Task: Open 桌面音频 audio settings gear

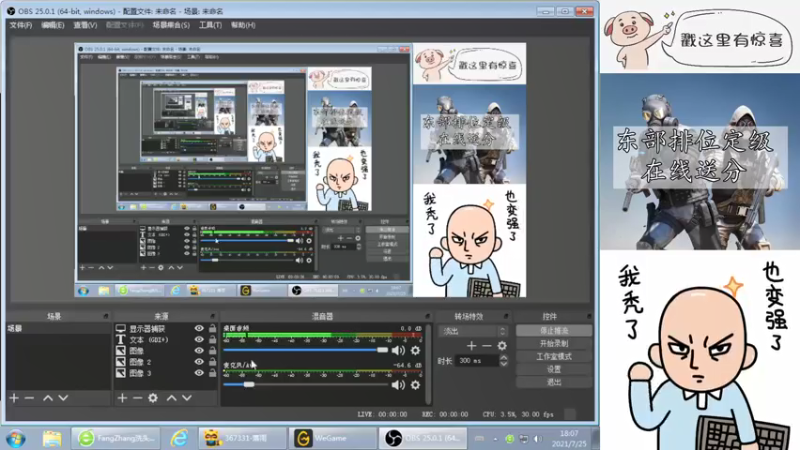Action: pyautogui.click(x=415, y=350)
